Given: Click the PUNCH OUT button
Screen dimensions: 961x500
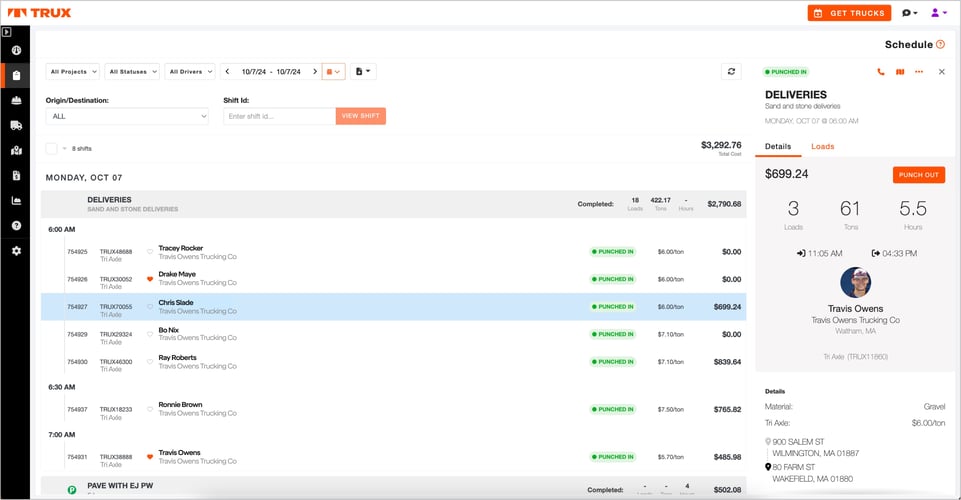Looking at the screenshot, I should click(x=919, y=175).
